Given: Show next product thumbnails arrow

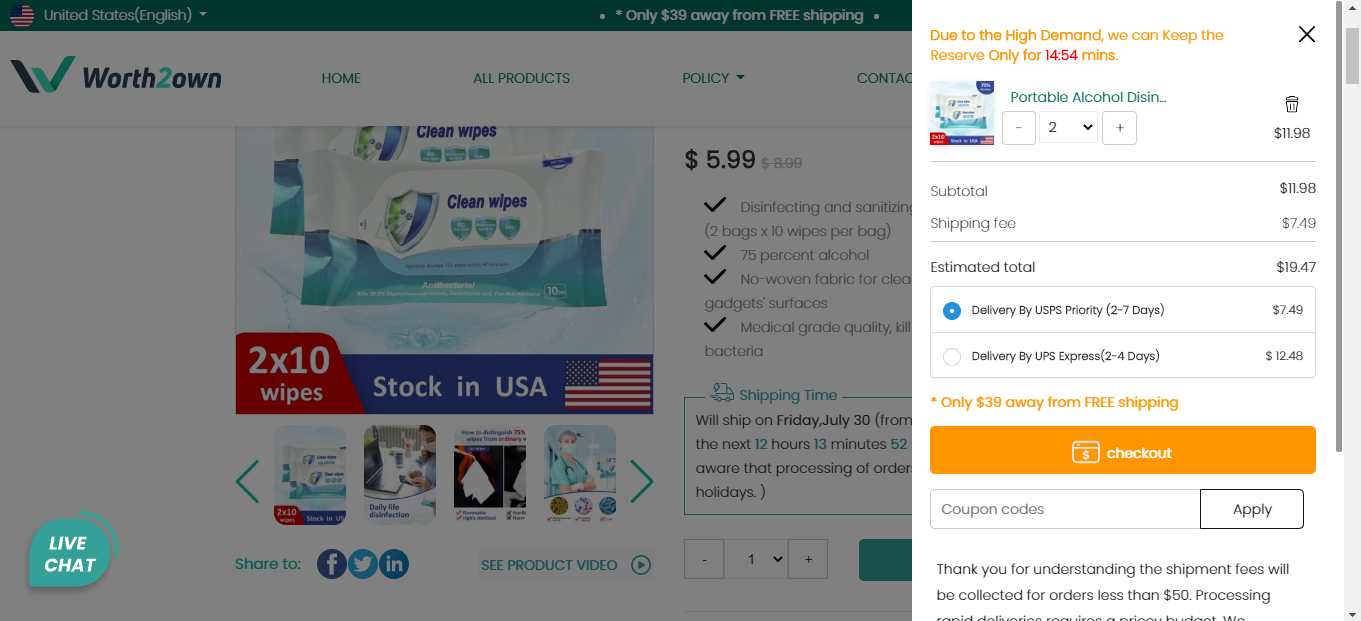Looking at the screenshot, I should point(641,482).
